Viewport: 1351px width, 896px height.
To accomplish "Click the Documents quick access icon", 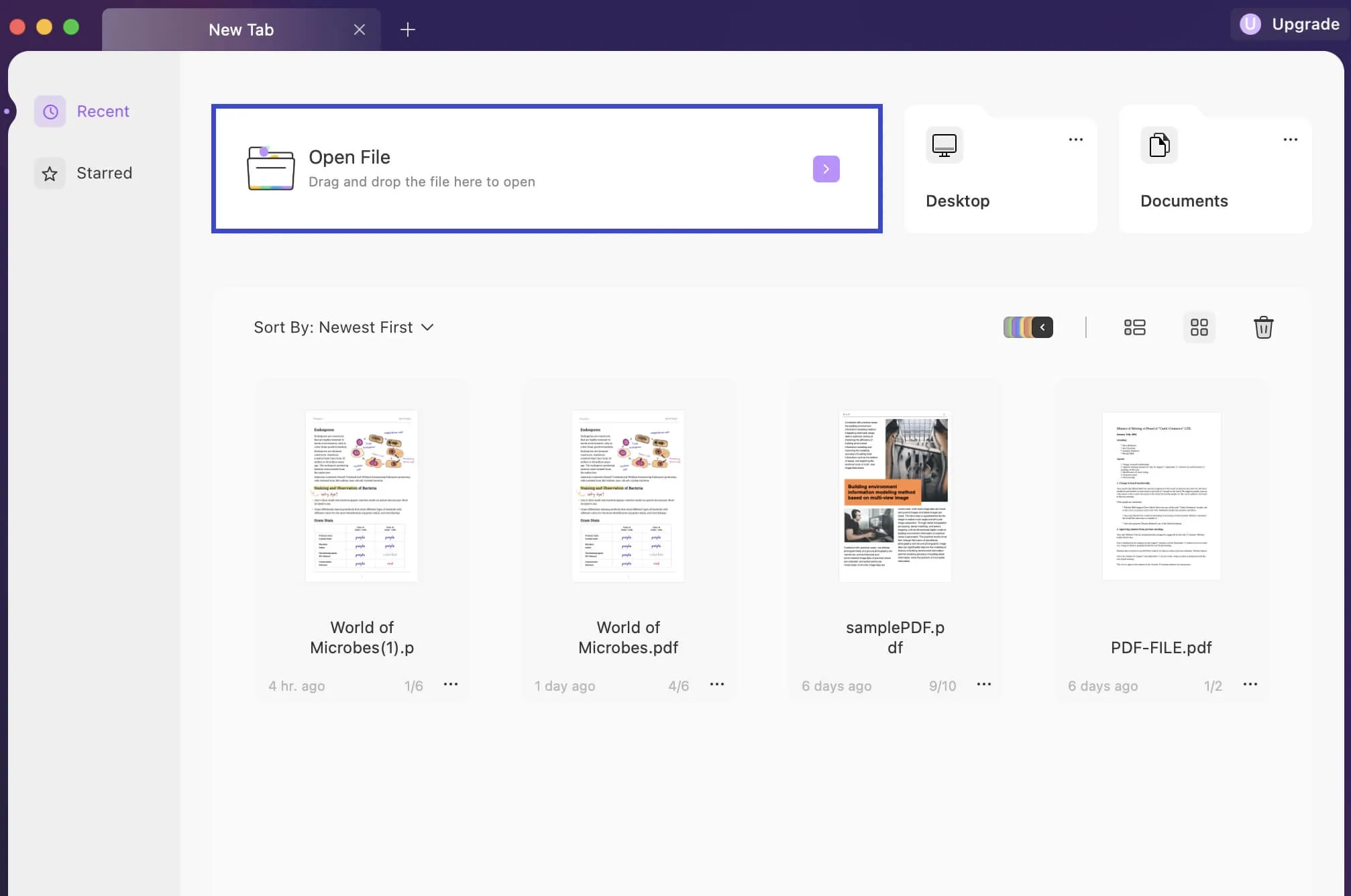I will click(x=1159, y=144).
